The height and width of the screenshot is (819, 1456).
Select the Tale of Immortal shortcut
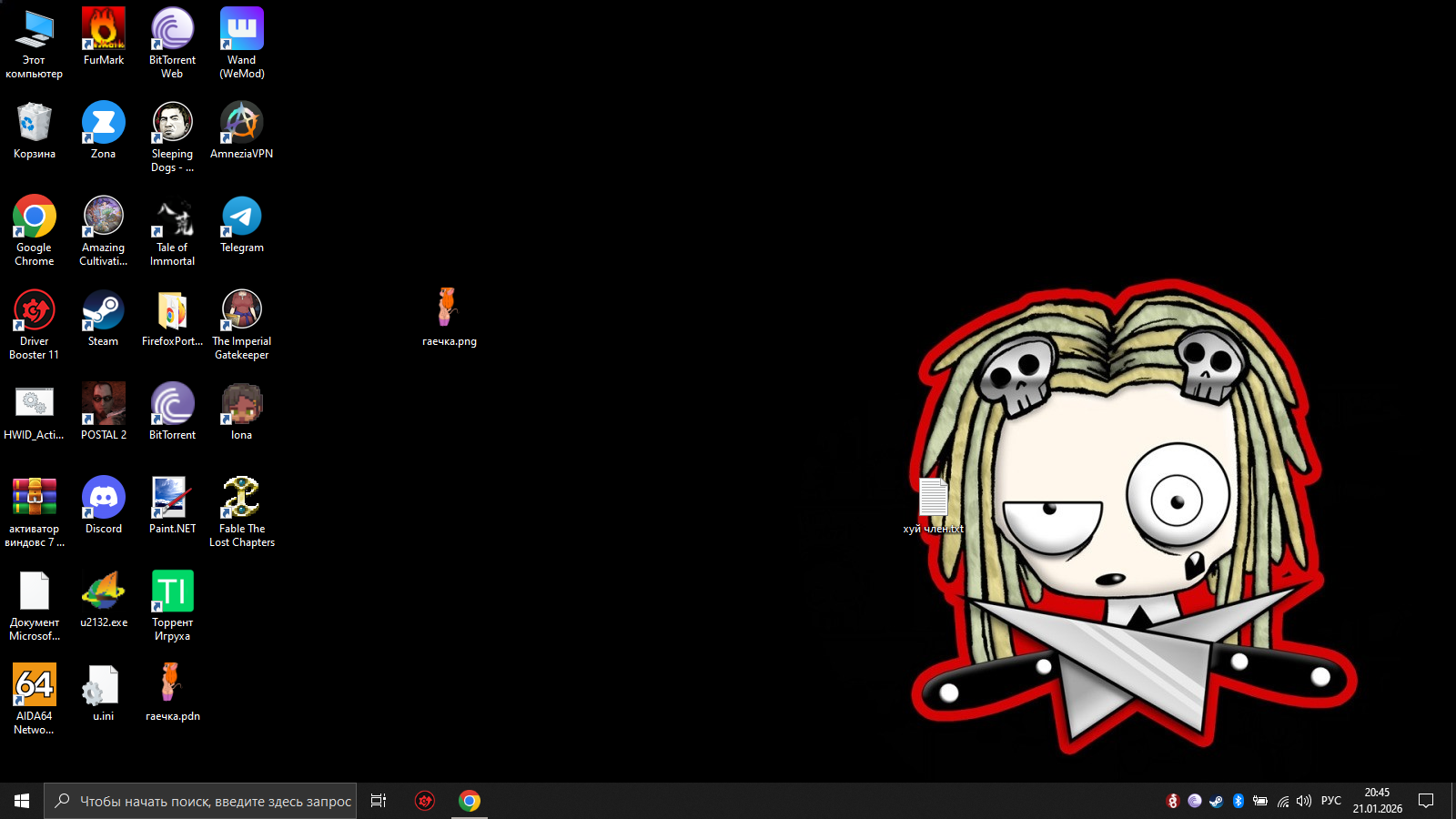pyautogui.click(x=172, y=230)
